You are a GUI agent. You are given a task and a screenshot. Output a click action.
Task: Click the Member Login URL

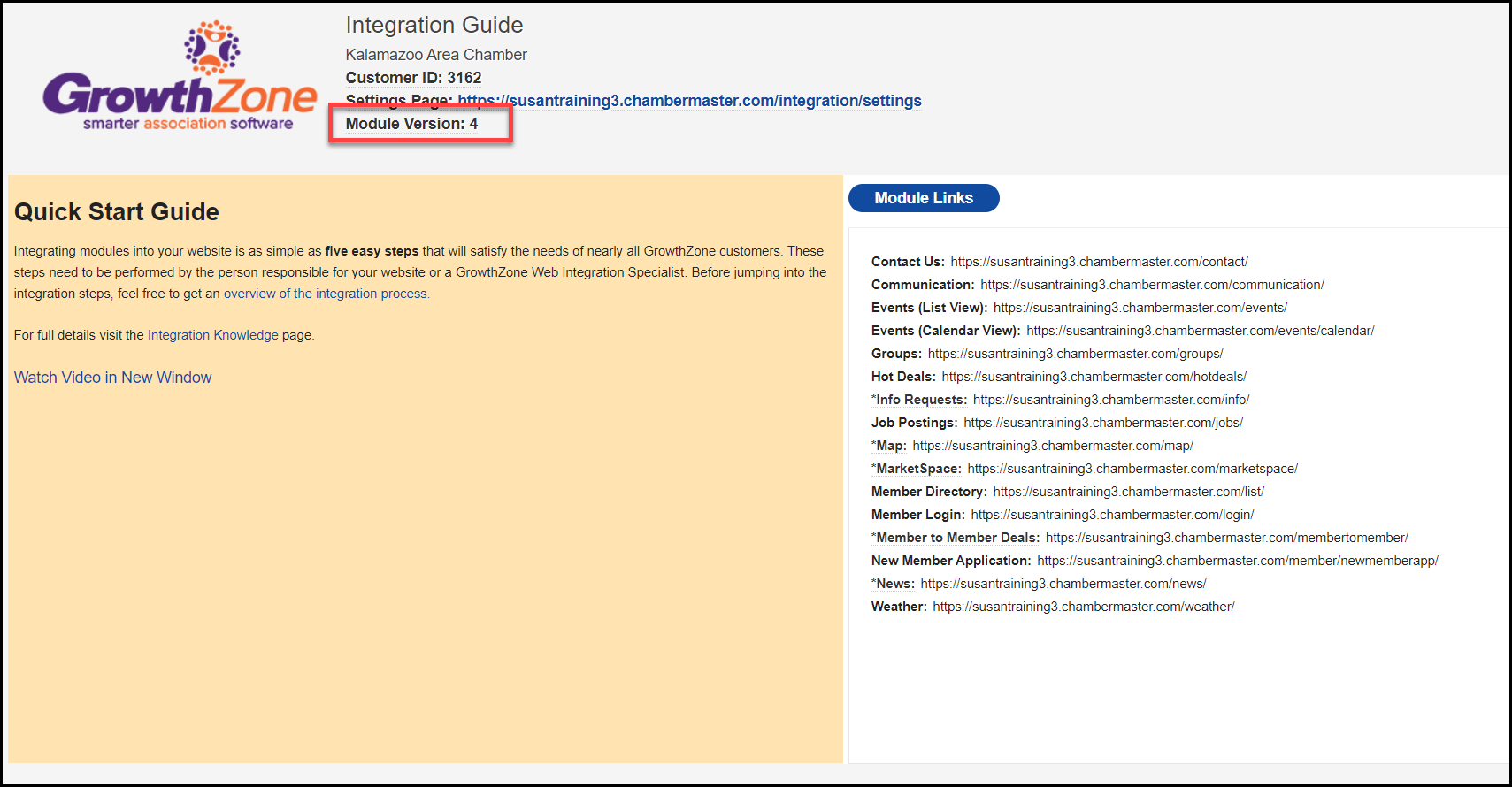(1112, 515)
